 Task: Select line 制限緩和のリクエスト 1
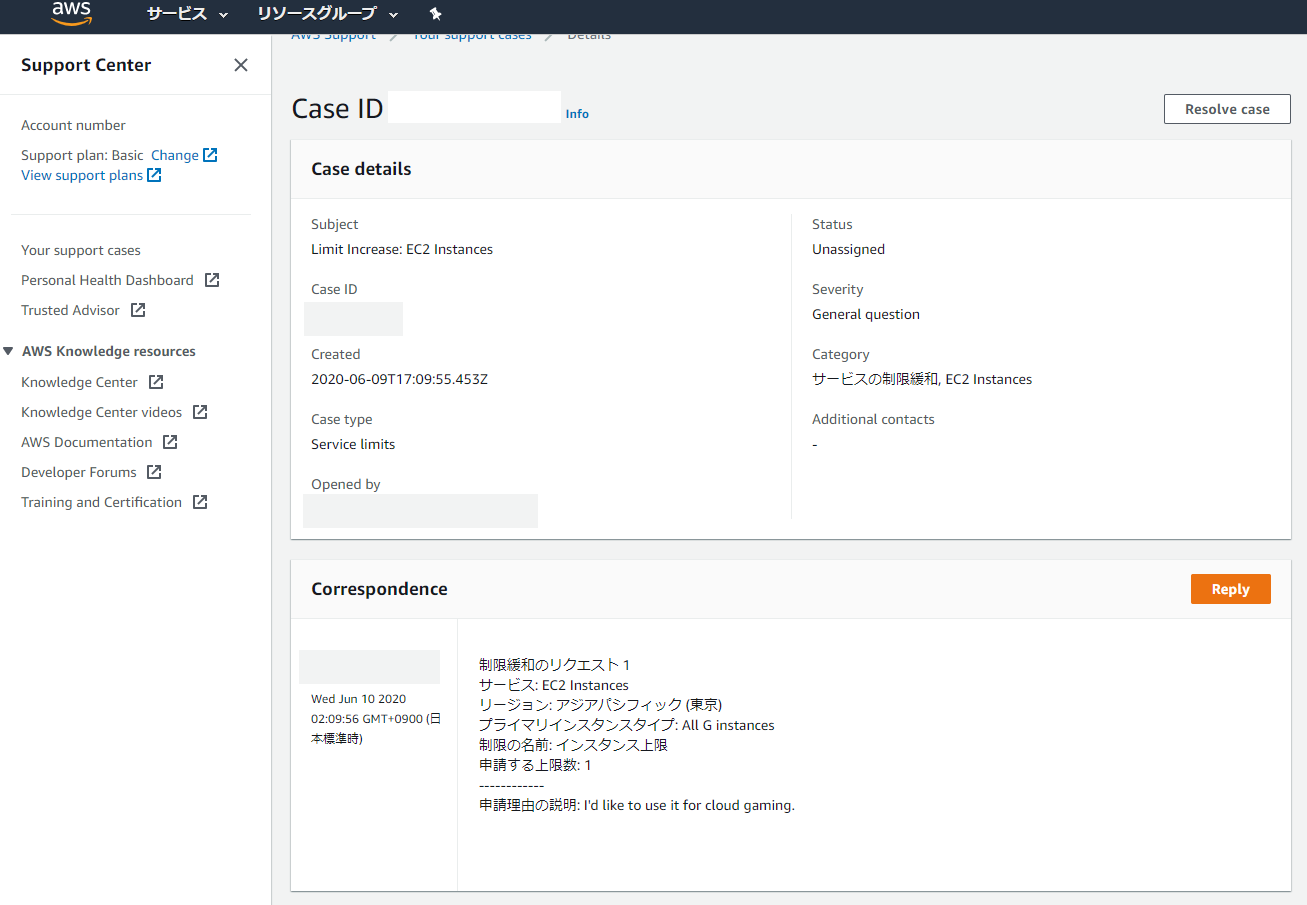554,665
